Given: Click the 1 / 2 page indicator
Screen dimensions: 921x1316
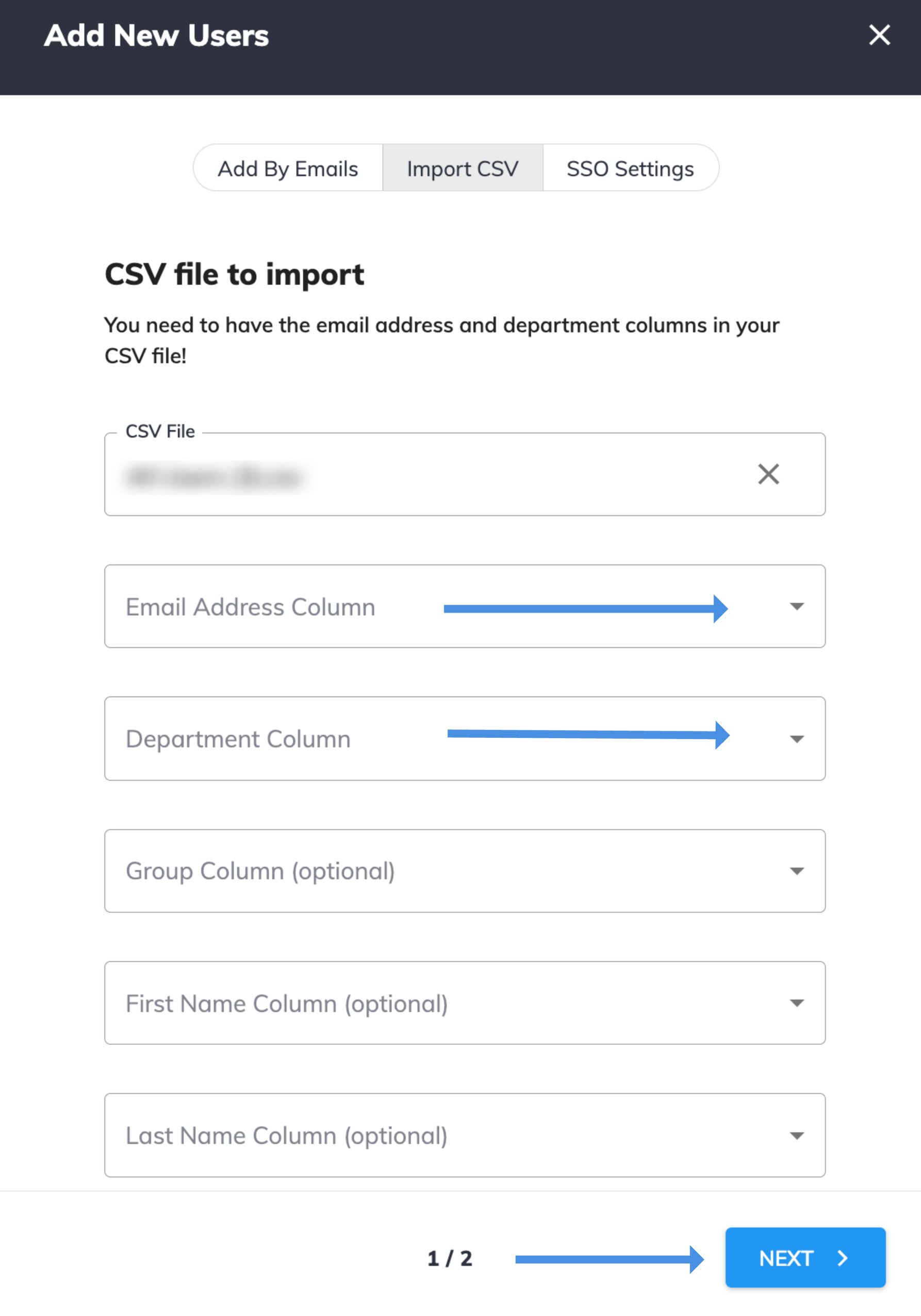Looking at the screenshot, I should 451,1259.
